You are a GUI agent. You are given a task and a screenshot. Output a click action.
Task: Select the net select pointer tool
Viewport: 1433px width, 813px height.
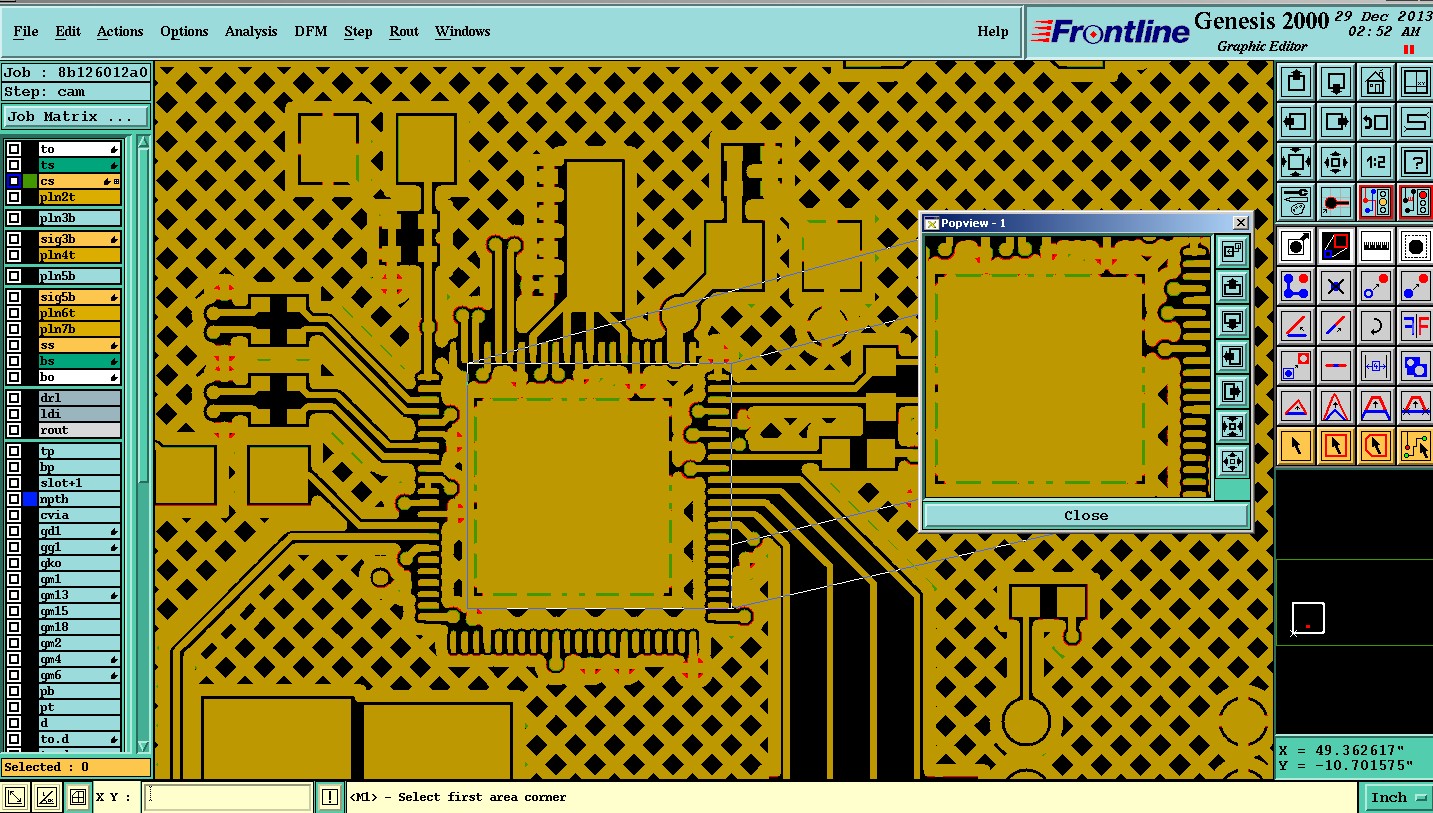[1416, 446]
